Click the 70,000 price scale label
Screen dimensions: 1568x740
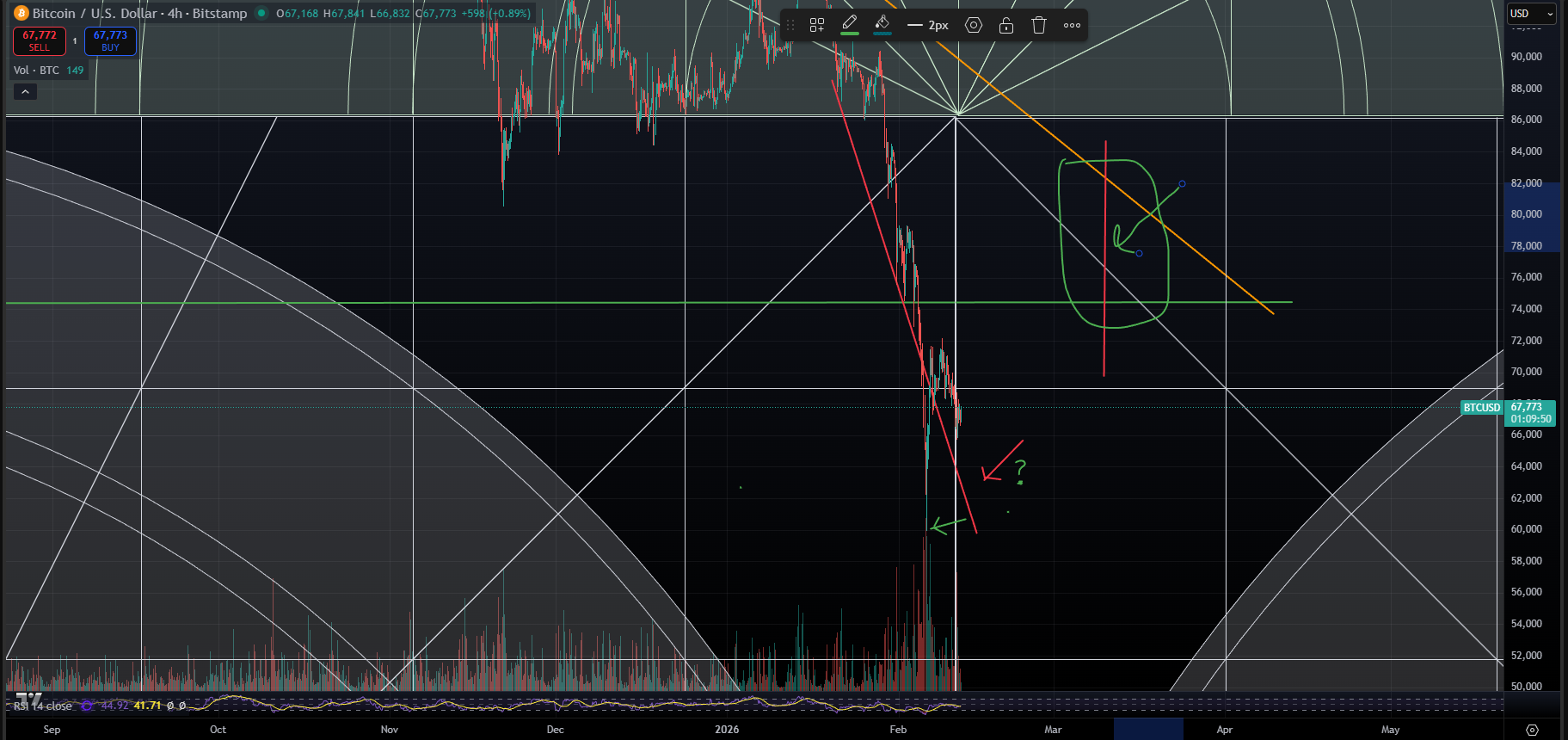pos(1526,371)
